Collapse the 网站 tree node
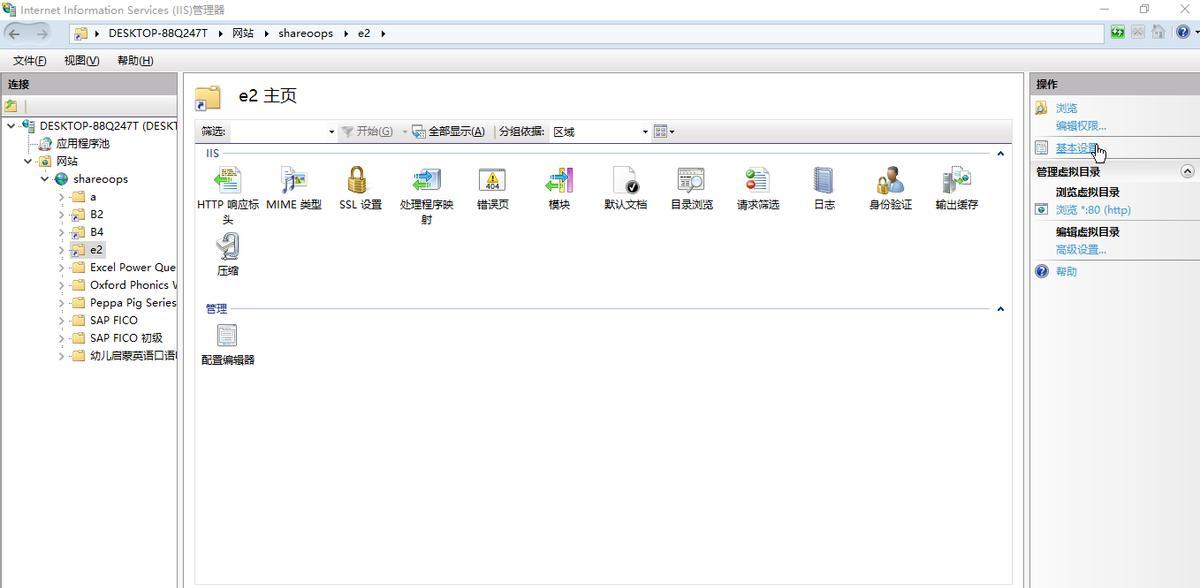The height and width of the screenshot is (588, 1200). coord(28,161)
